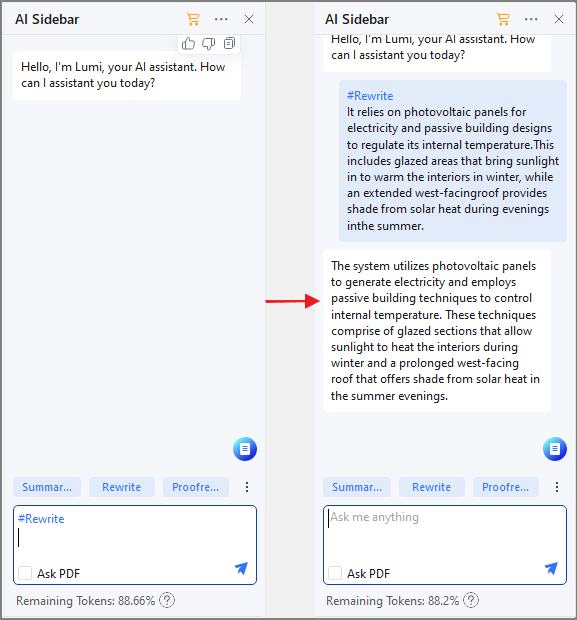Give thumbs down to Lumi greeting message
The height and width of the screenshot is (620, 577).
tap(209, 43)
